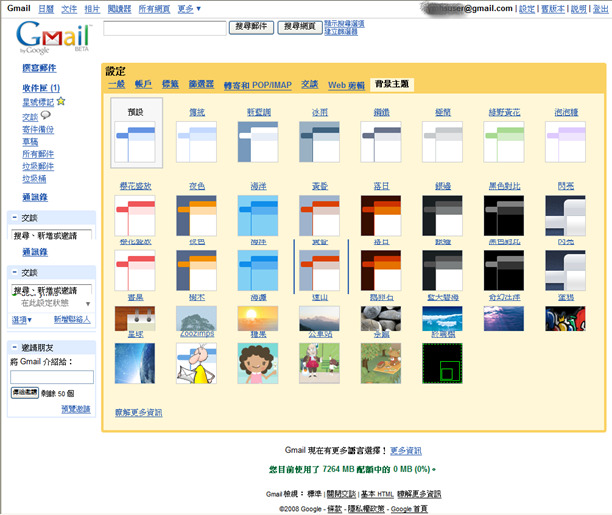612x515 pixels.
Task: Select the 背景主題 tab
Action: [x=392, y=84]
